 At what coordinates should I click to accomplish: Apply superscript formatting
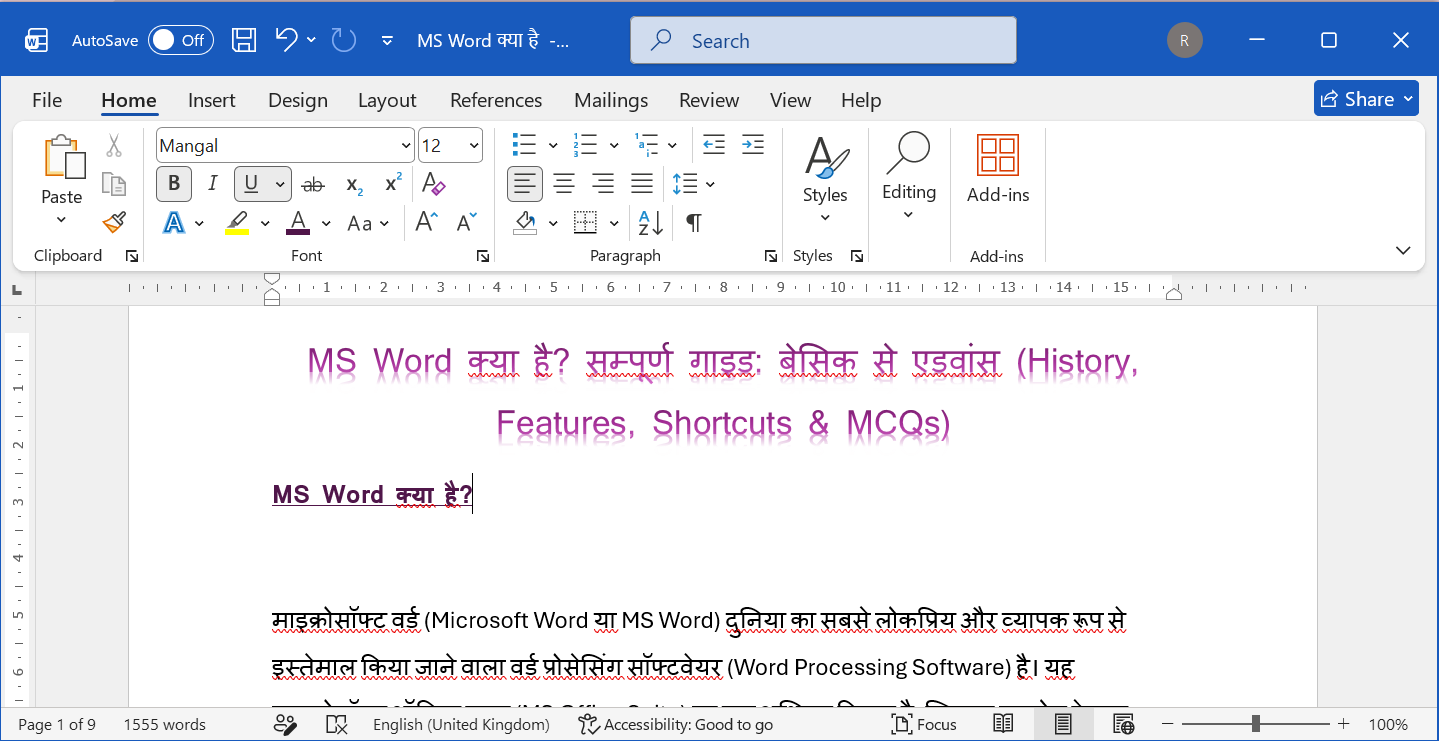393,184
